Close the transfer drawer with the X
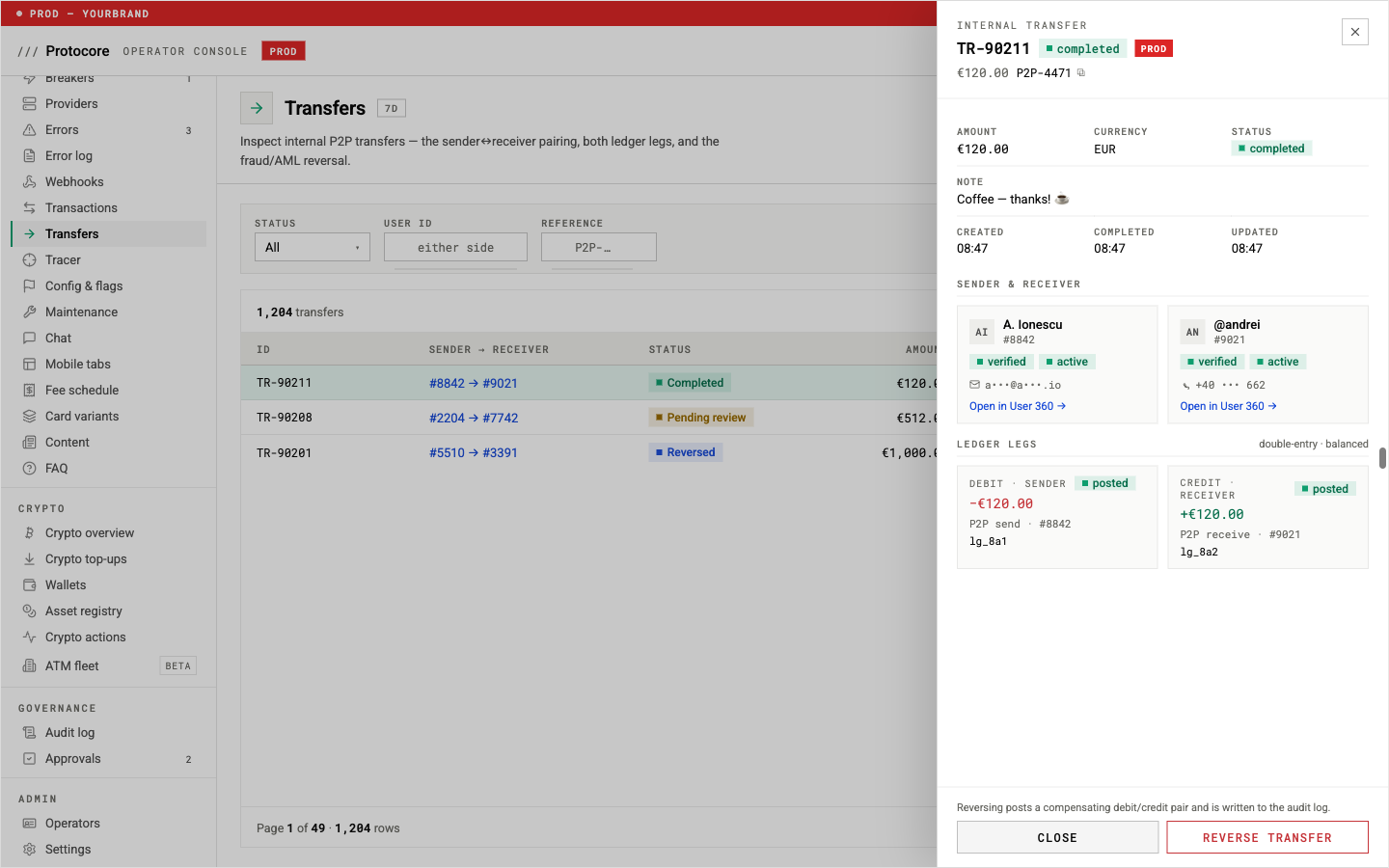This screenshot has width=1389, height=868. tap(1355, 32)
